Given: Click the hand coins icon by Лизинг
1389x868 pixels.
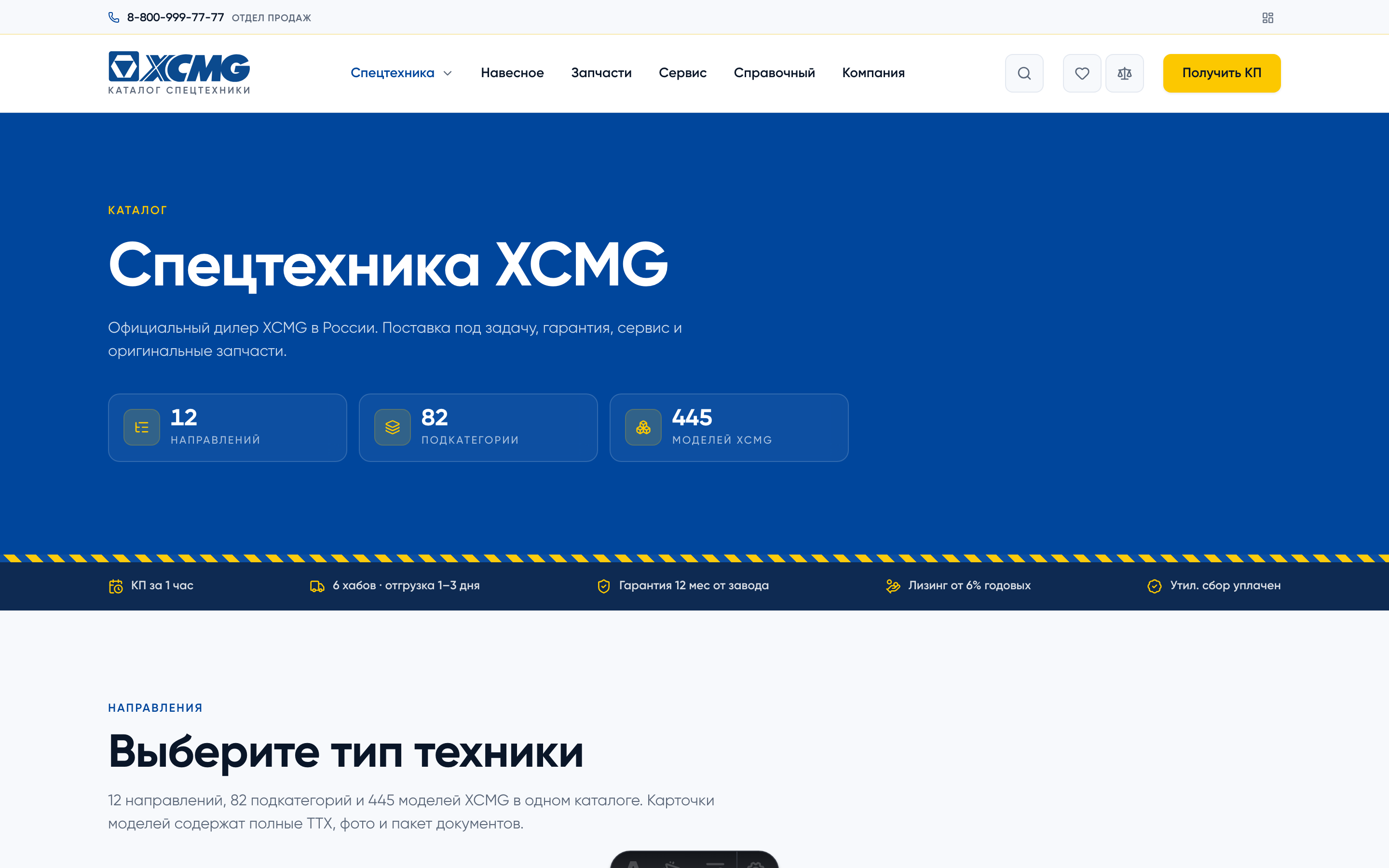Looking at the screenshot, I should point(893,586).
